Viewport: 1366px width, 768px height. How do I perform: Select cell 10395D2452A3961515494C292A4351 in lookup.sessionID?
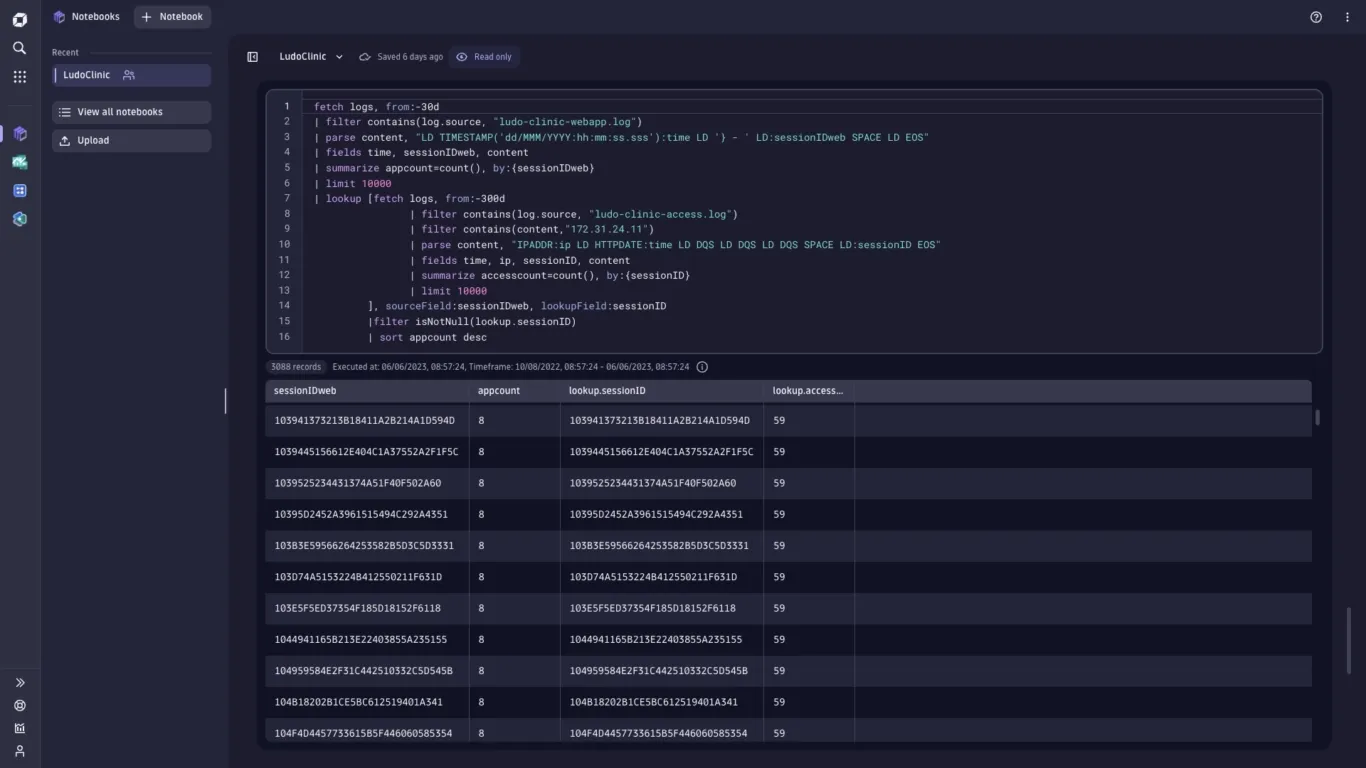[x=662, y=515]
